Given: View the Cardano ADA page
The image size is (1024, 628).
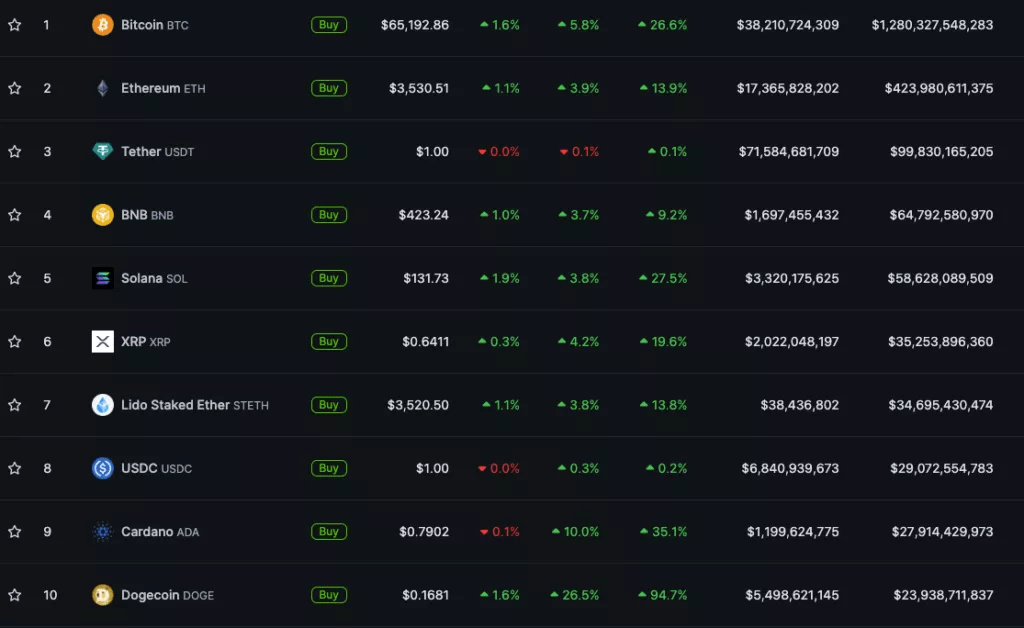Looking at the screenshot, I should click(160, 531).
